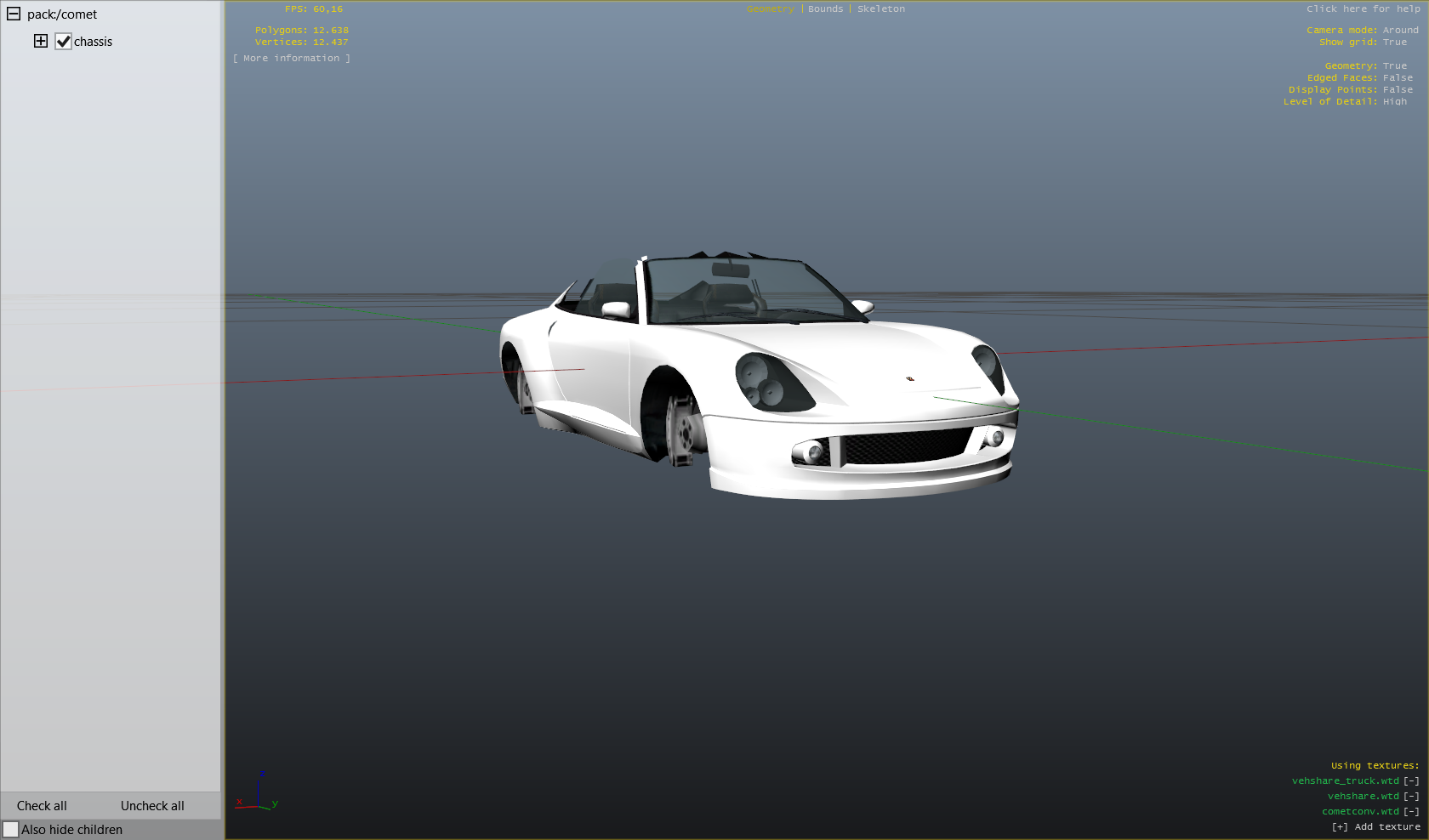Select the chassis tree item label
This screenshot has width=1429, height=840.
click(93, 42)
